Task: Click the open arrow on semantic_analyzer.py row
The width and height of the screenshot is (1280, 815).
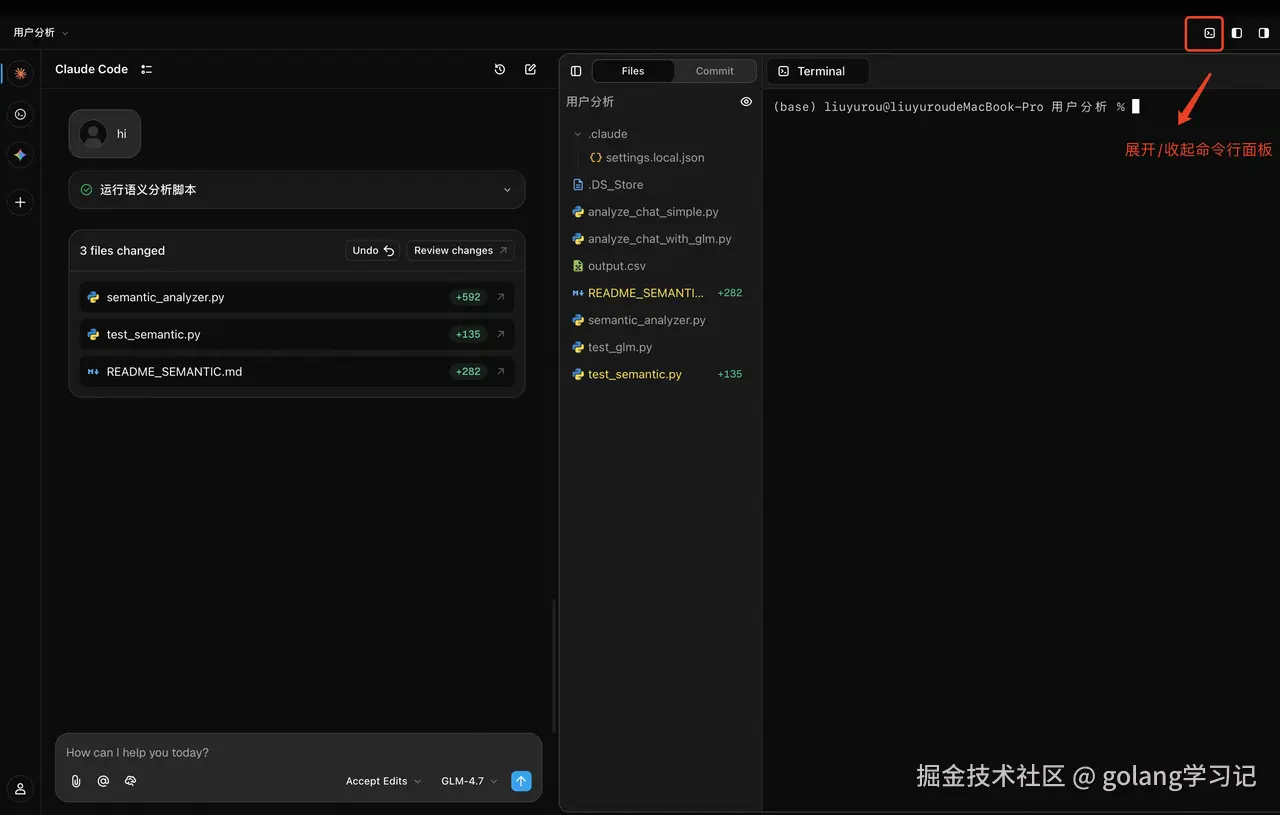Action: coord(501,297)
